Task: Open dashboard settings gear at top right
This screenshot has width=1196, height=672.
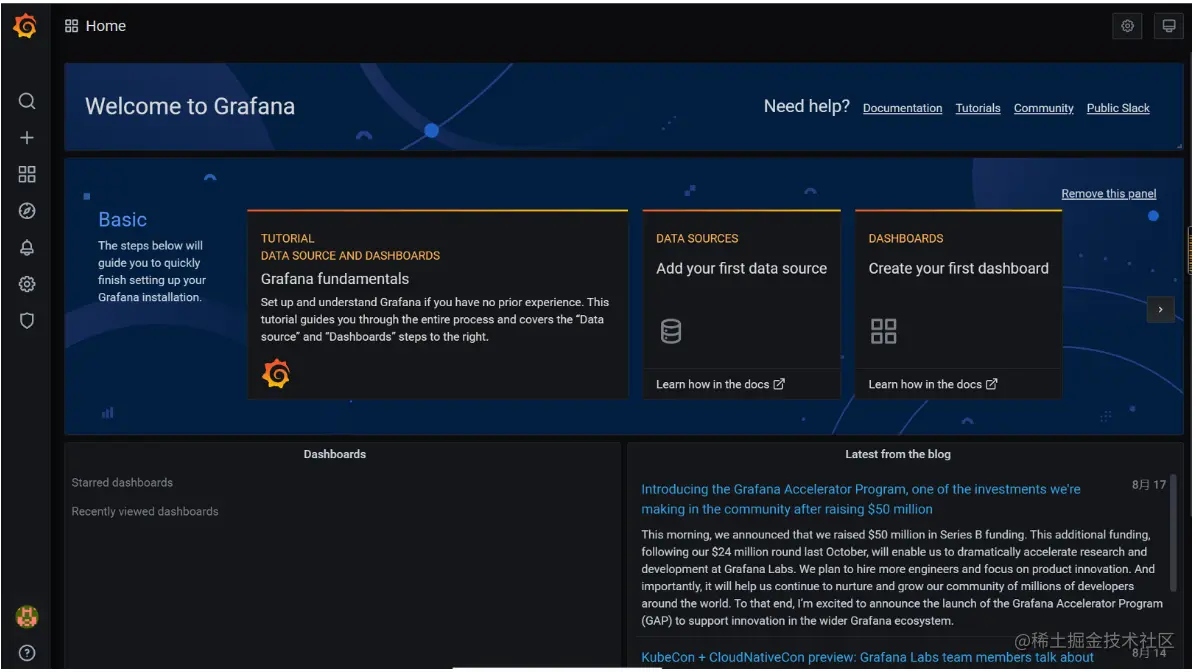Action: (x=1127, y=26)
